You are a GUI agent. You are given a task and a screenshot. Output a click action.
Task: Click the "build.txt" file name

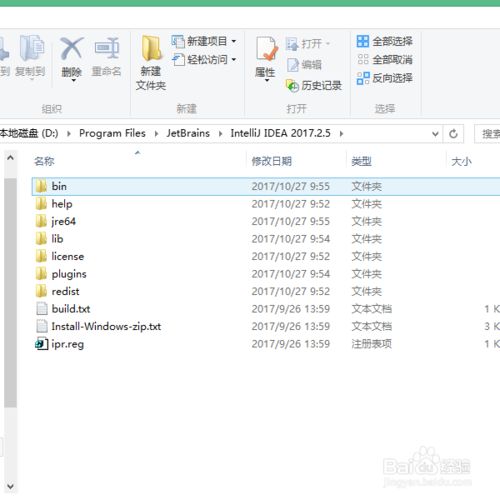[71, 309]
